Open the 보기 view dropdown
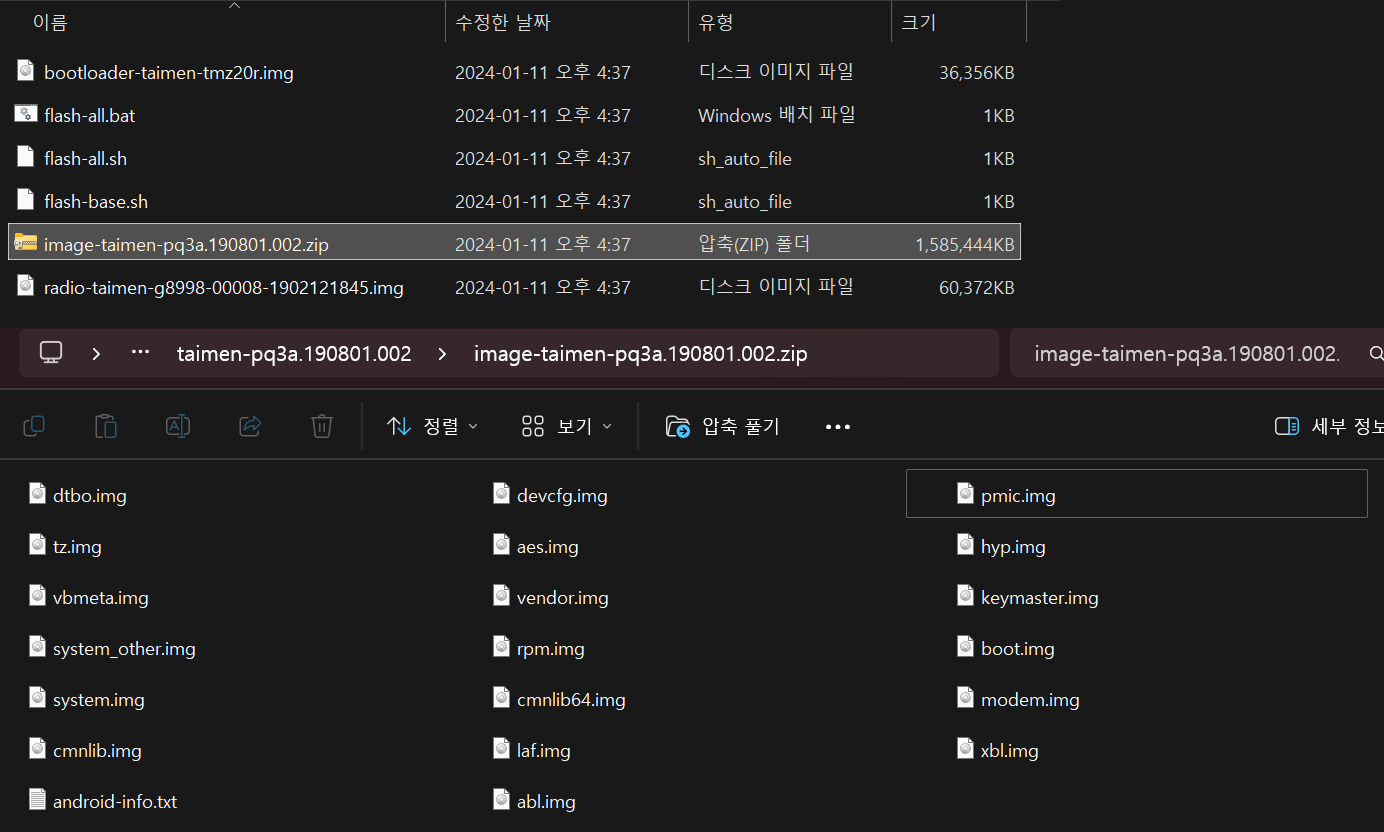This screenshot has width=1384, height=832. [566, 426]
